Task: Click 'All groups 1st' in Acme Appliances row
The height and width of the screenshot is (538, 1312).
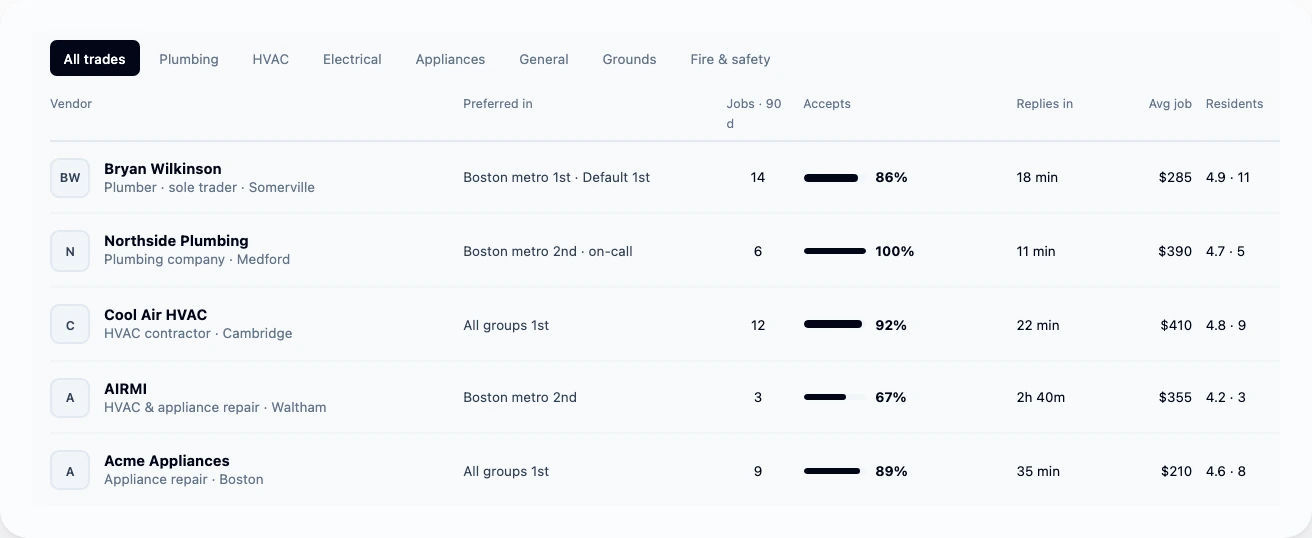Action: pyautogui.click(x=506, y=472)
